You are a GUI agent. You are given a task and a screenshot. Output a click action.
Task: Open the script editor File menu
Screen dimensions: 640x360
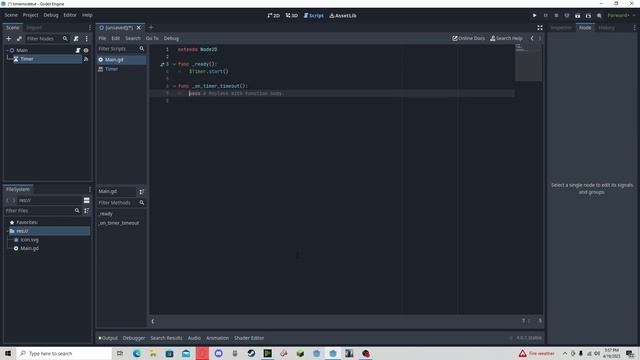pyautogui.click(x=102, y=38)
